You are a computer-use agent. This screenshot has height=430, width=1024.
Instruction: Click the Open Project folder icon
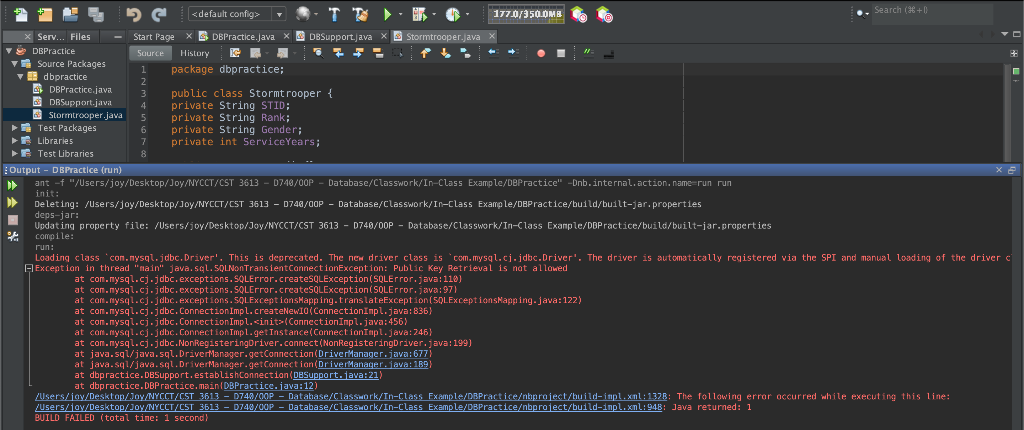tap(71, 14)
